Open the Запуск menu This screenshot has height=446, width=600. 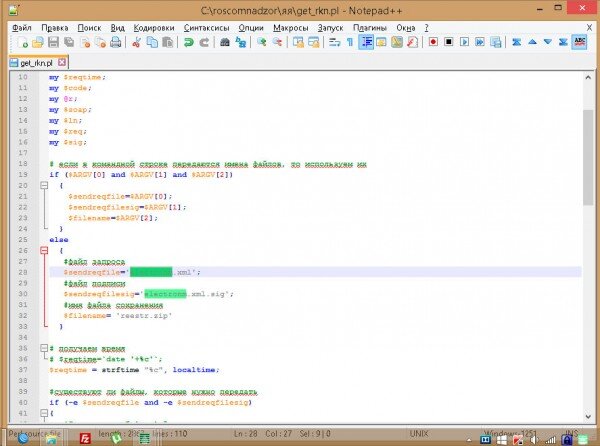[x=330, y=28]
